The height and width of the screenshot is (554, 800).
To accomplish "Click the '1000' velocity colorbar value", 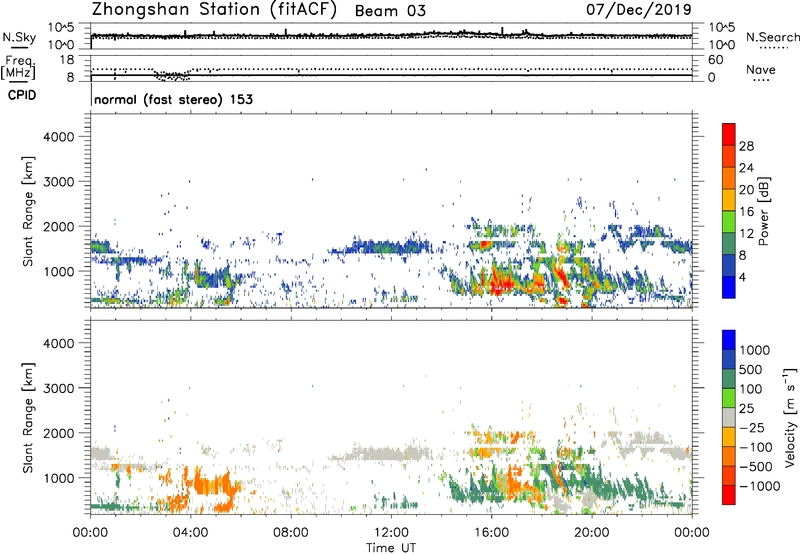I will click(755, 350).
